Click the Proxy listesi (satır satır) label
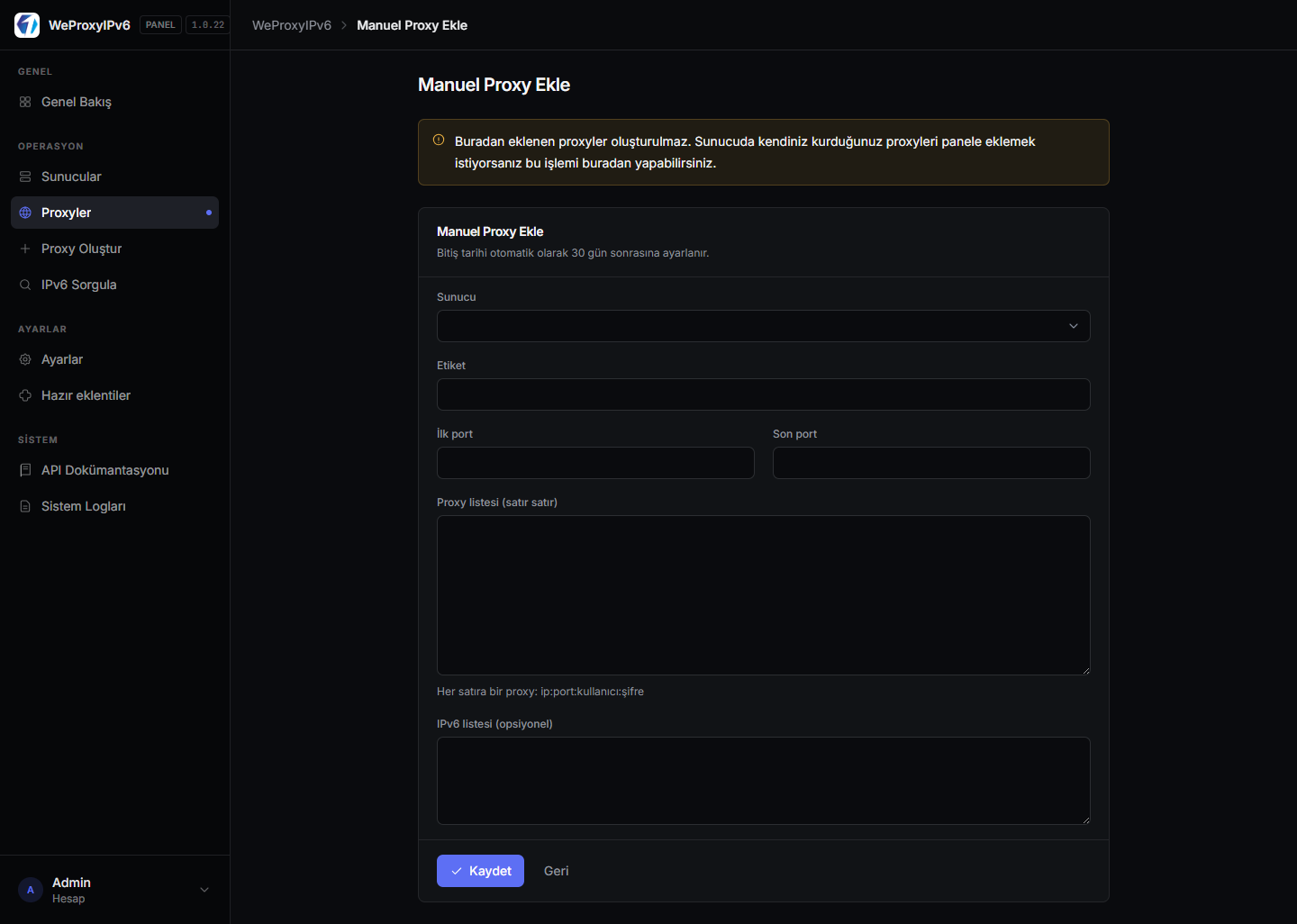 [497, 503]
